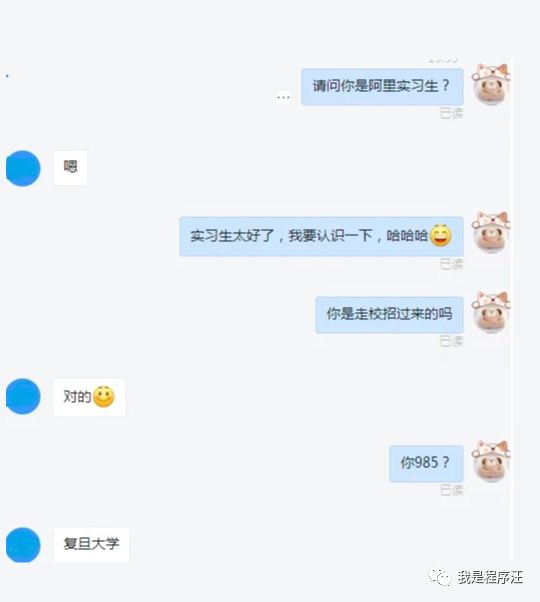540x602 pixels.
Task: Click blue avatar beside '对的' message
Action: [x=23, y=396]
